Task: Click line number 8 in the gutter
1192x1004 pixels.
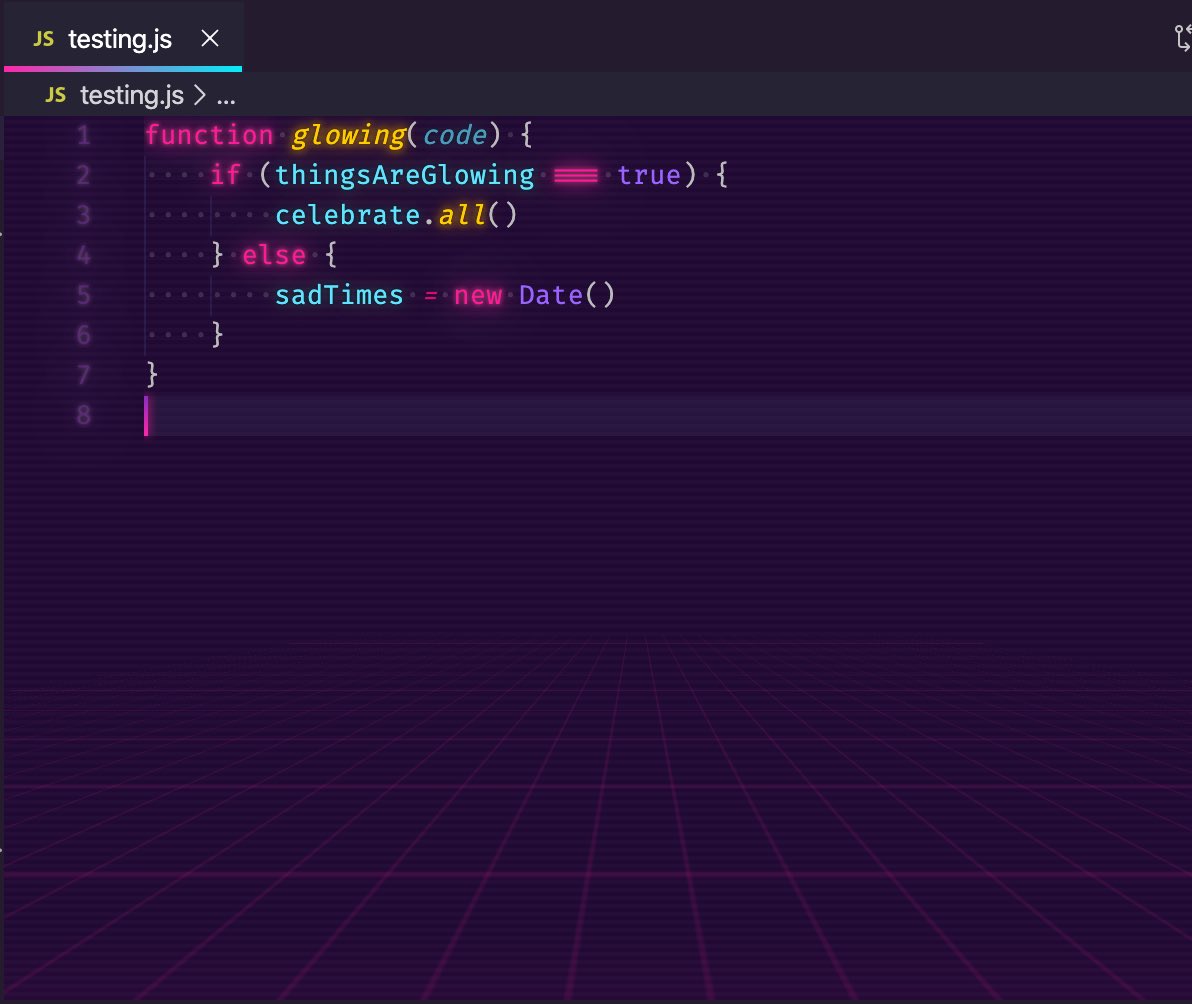Action: point(84,415)
